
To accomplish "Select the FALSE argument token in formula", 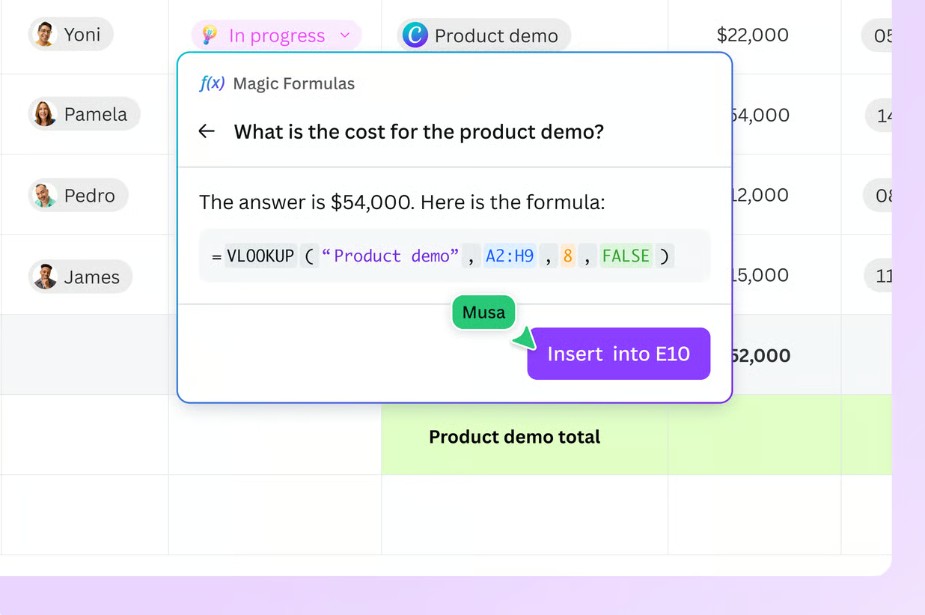I will (626, 256).
